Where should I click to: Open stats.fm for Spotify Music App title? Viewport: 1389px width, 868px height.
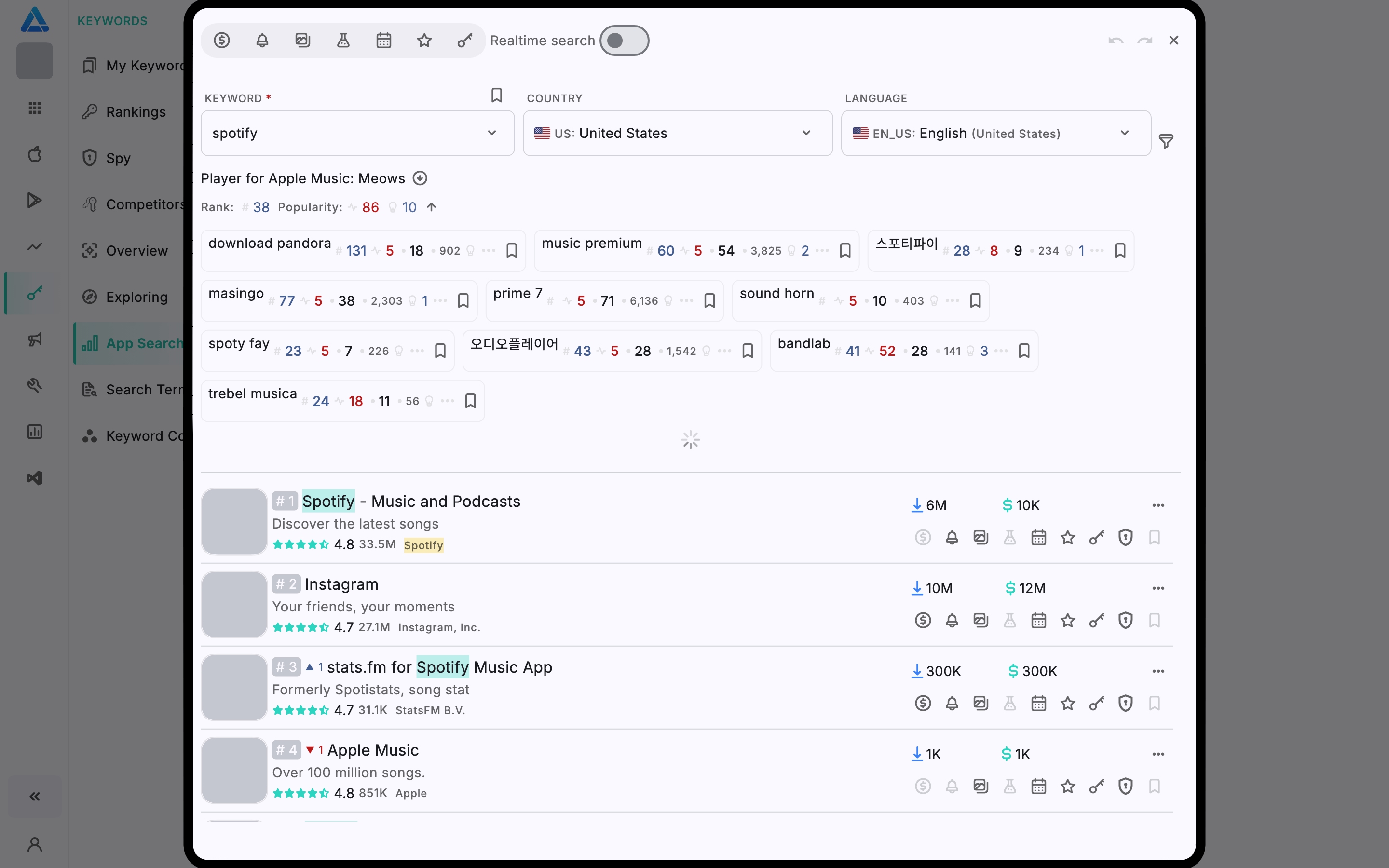tap(440, 667)
